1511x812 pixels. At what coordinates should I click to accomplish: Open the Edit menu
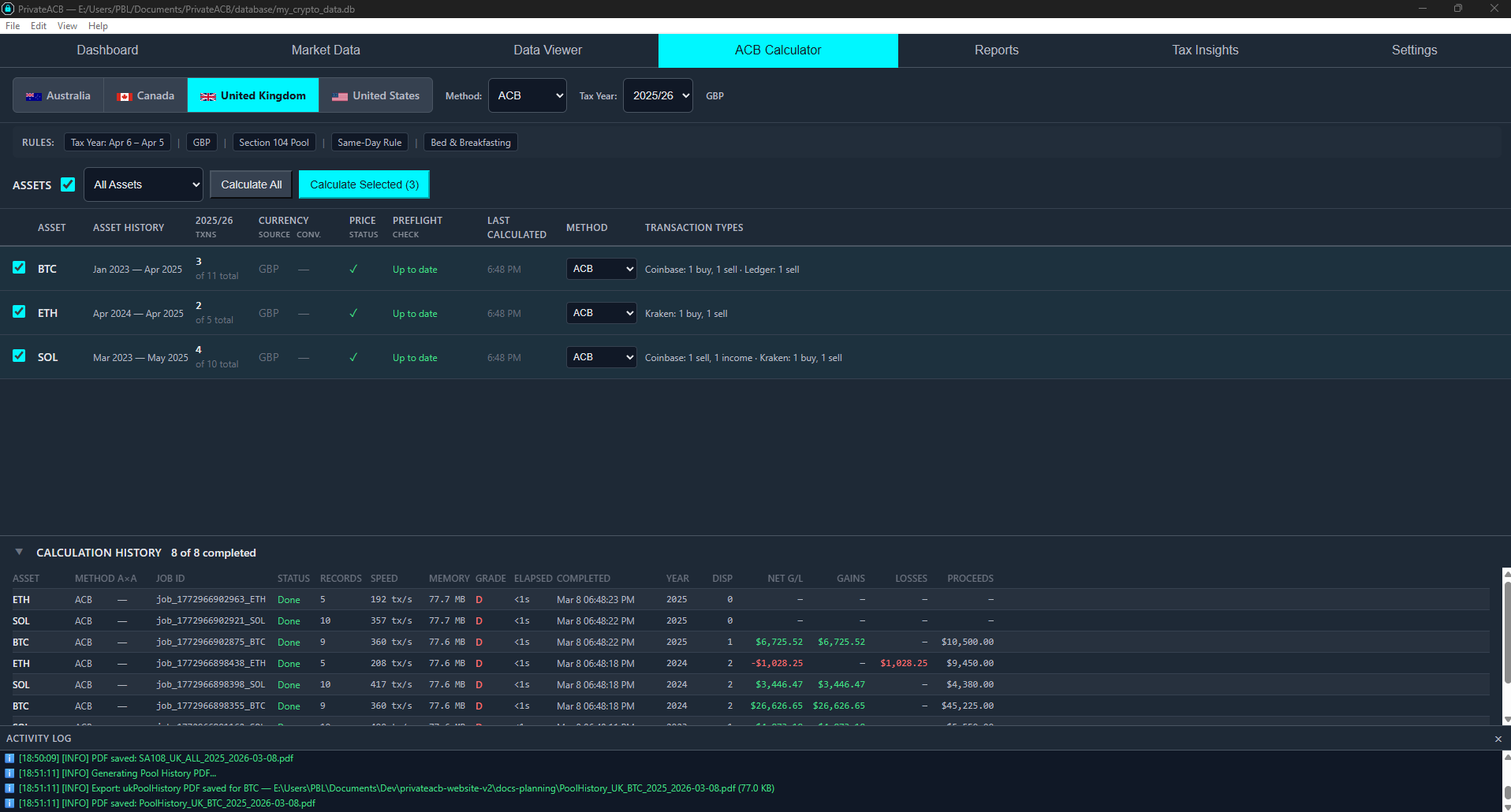[x=38, y=26]
